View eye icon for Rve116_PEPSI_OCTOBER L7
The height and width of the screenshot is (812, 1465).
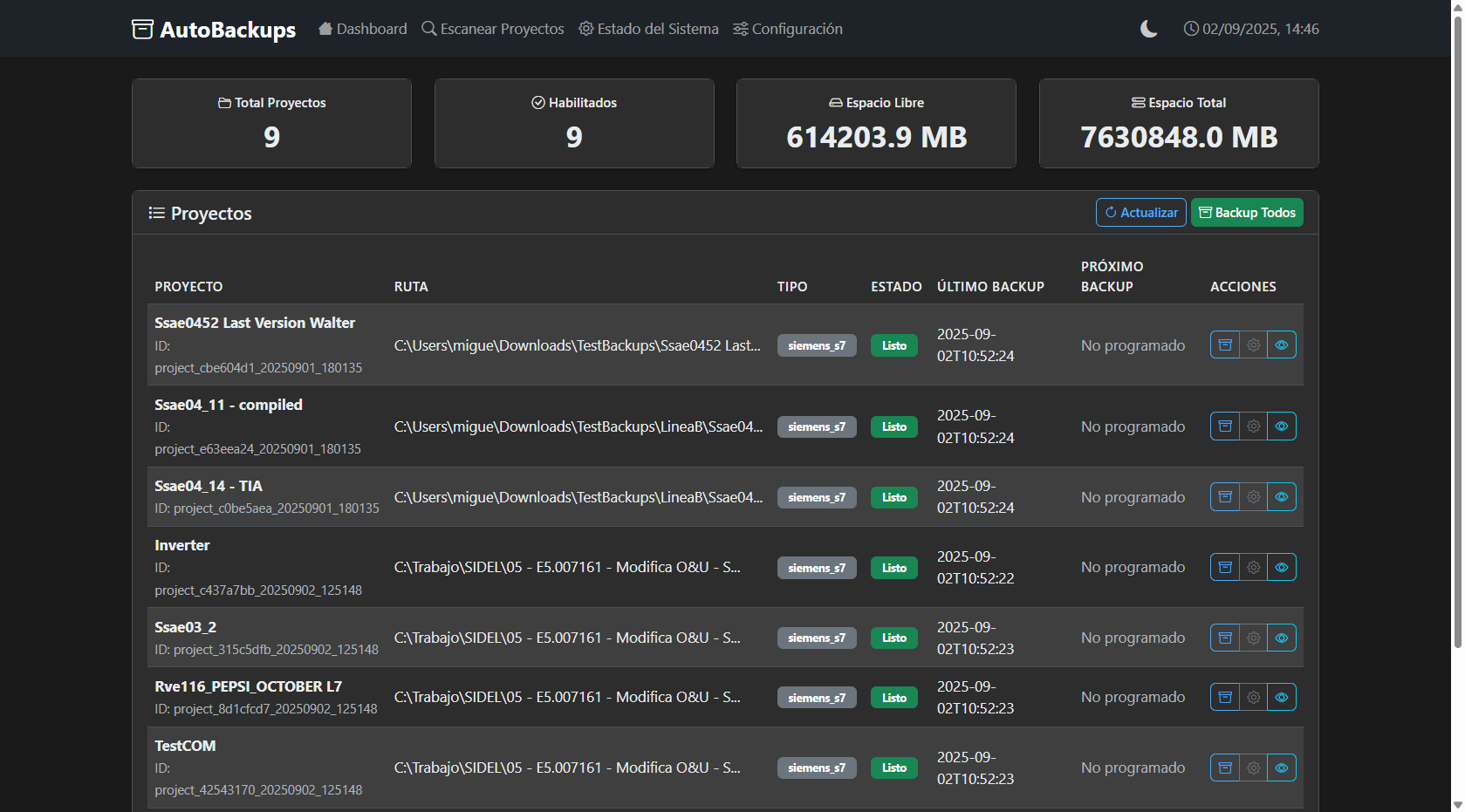(1282, 697)
